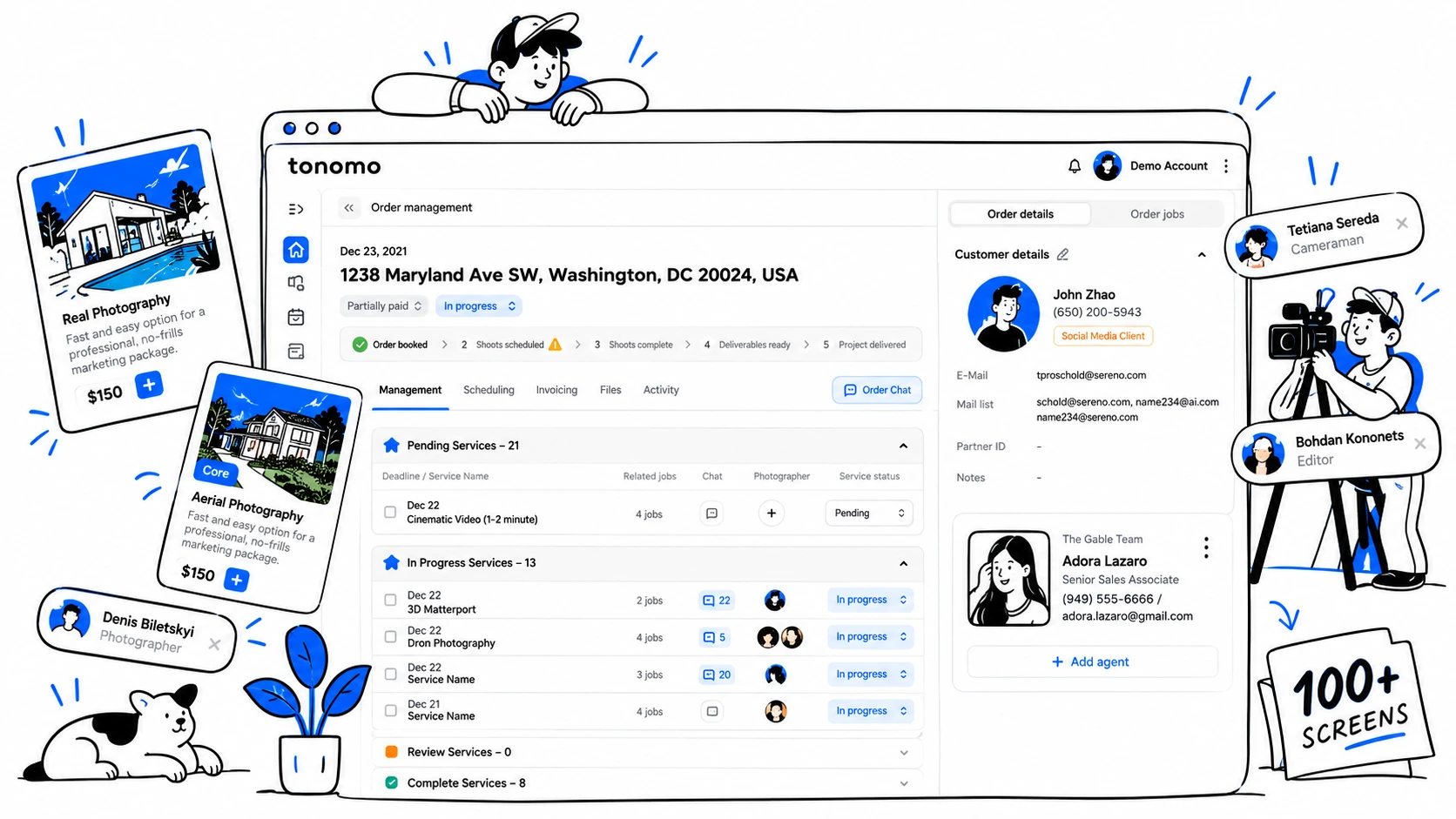Viewport: 1456px width, 819px height.
Task: Open the notifications bell
Action: 1075,166
